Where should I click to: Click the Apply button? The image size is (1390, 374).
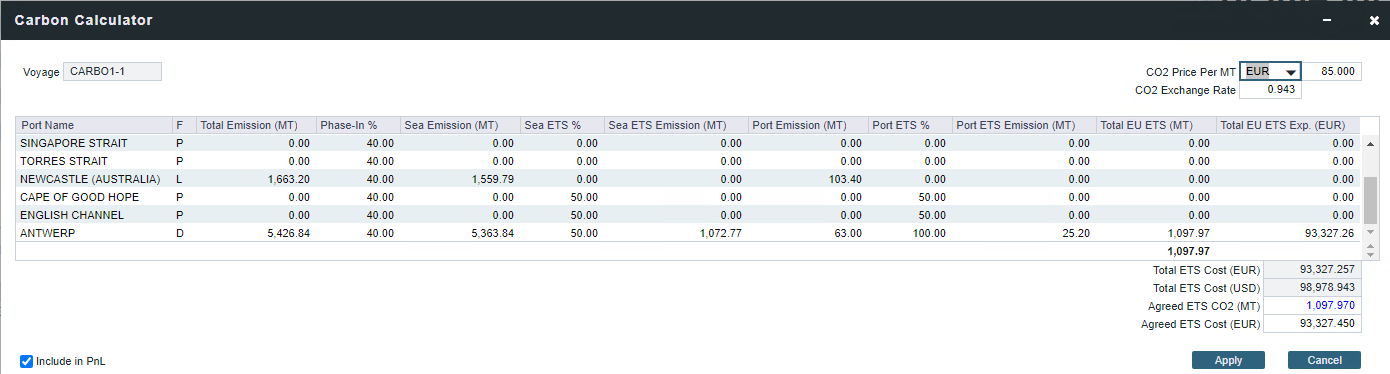1228,360
